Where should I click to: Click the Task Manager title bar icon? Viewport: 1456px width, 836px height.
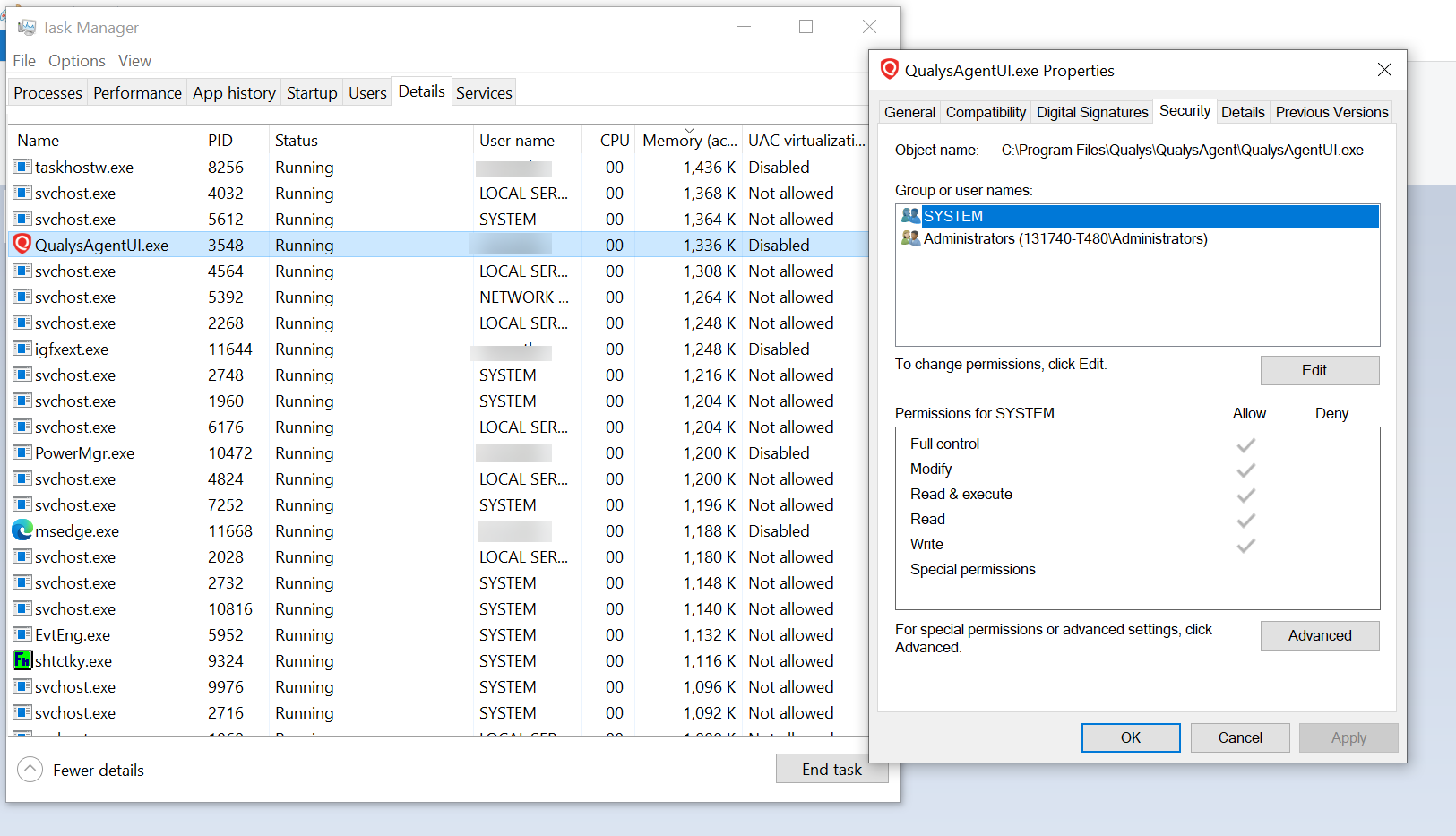coord(26,28)
